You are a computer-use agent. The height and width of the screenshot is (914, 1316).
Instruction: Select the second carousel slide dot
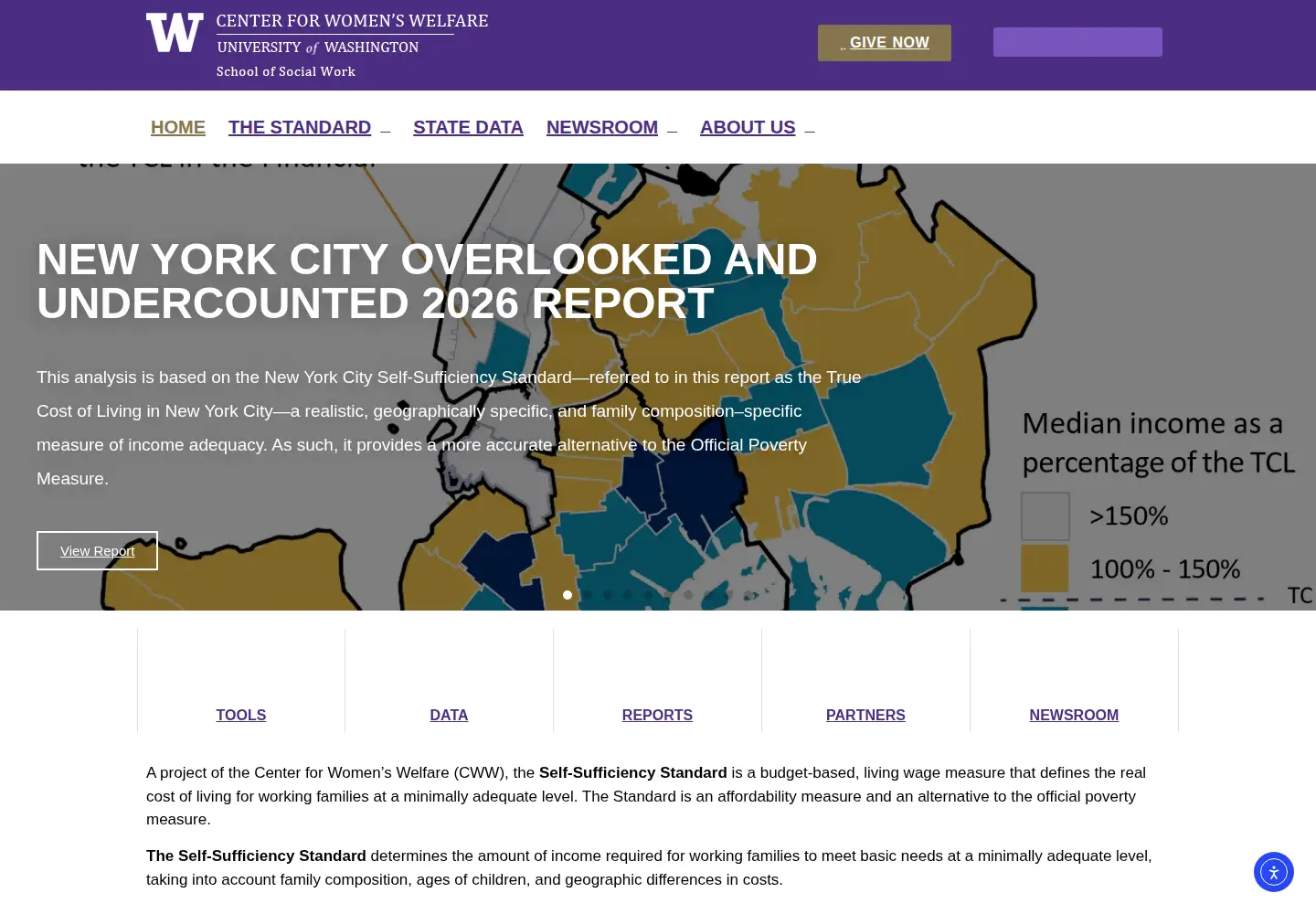point(588,595)
